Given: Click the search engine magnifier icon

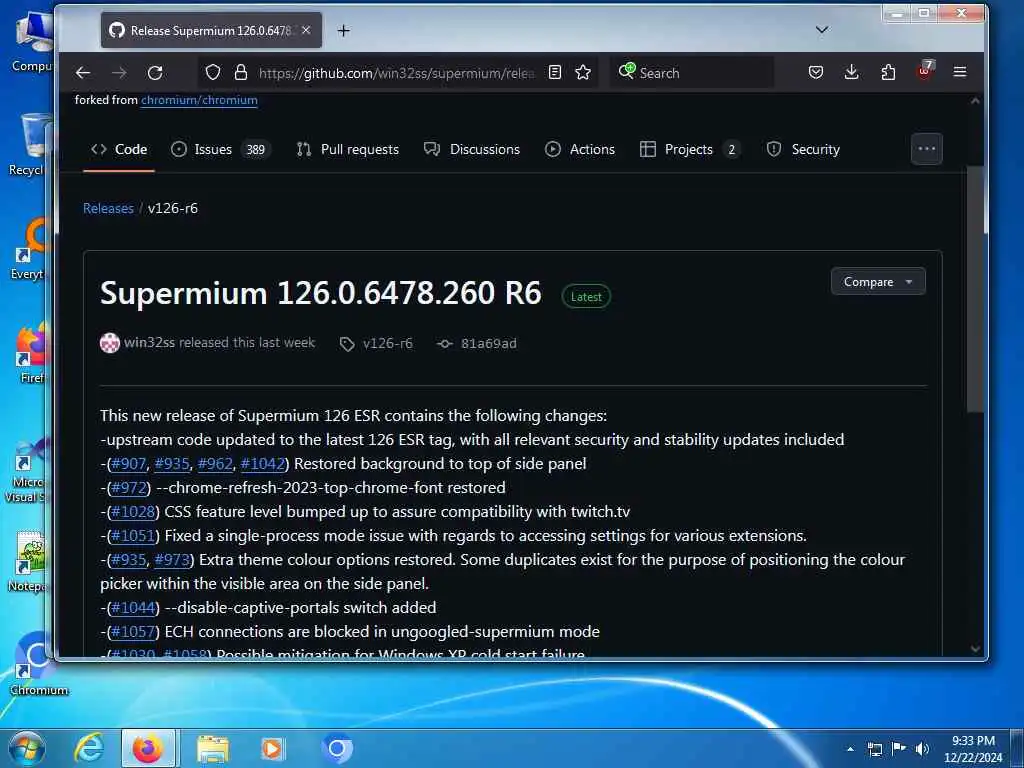Looking at the screenshot, I should pyautogui.click(x=626, y=71).
